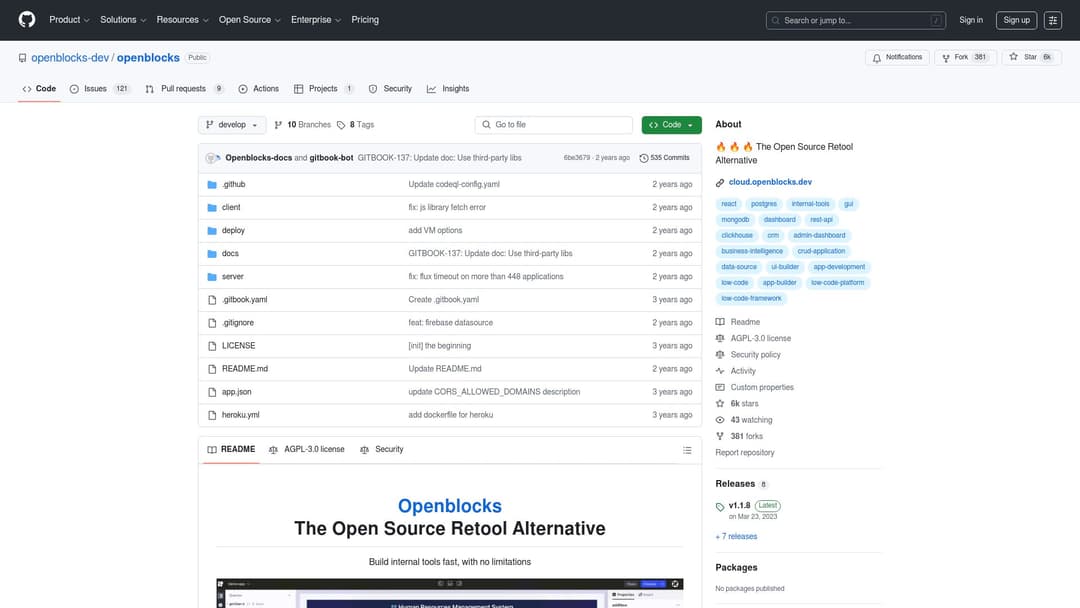Click the Go to file input
Viewport: 1080px width, 608px height.
coord(554,125)
